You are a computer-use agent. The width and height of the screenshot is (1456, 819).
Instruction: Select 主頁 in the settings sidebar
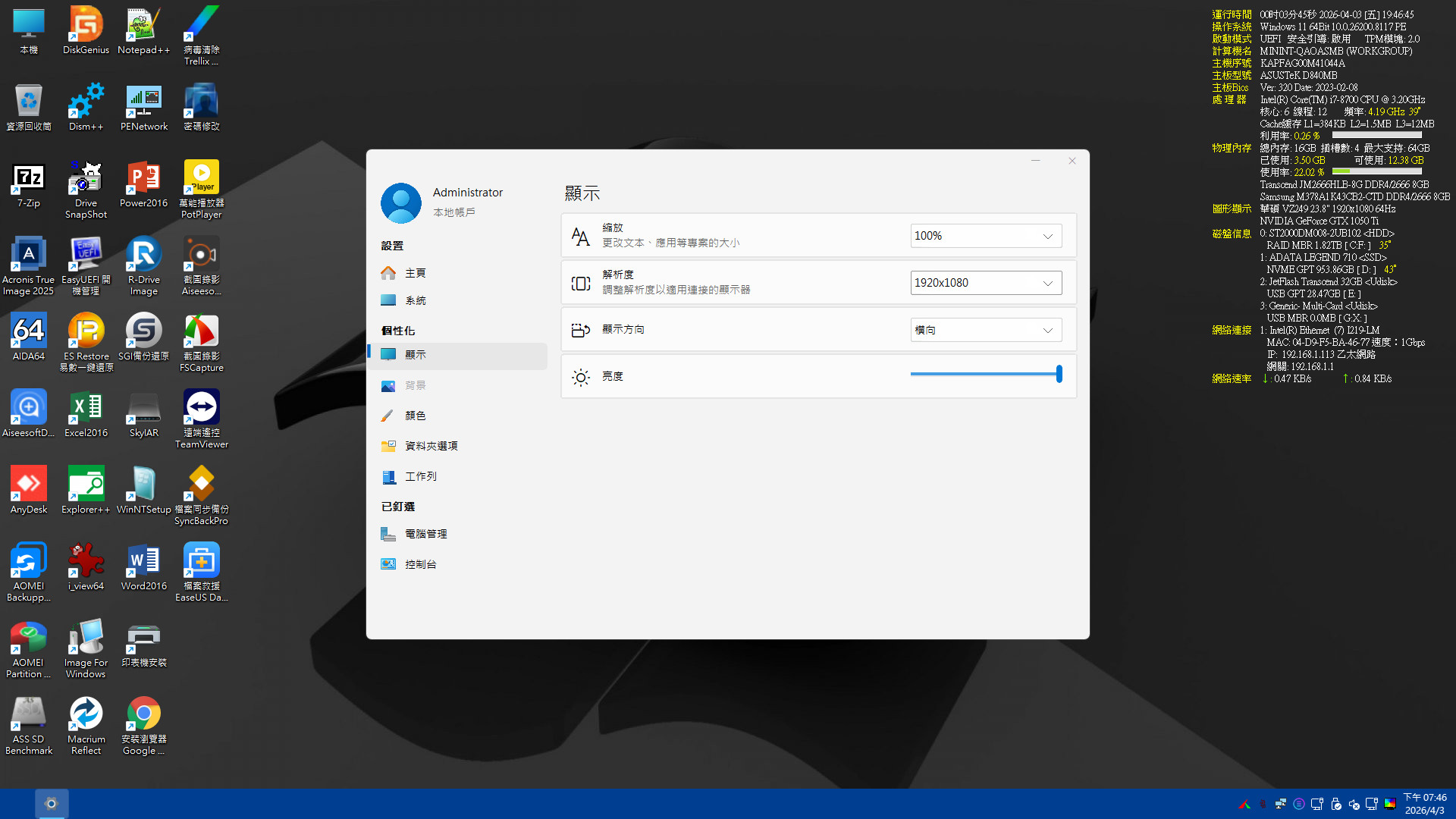415,273
